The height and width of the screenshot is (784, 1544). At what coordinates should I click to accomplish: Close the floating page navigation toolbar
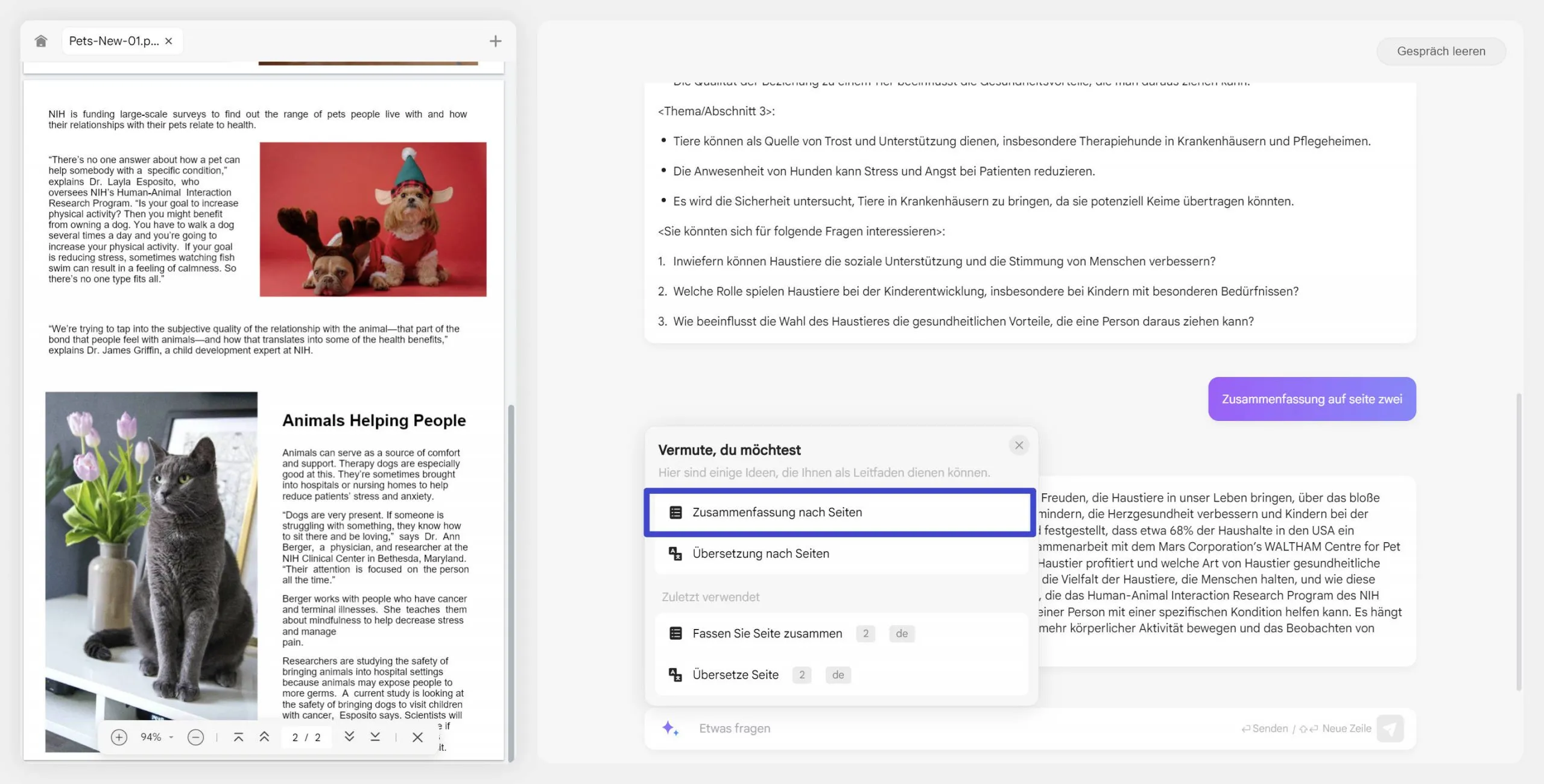(x=417, y=737)
